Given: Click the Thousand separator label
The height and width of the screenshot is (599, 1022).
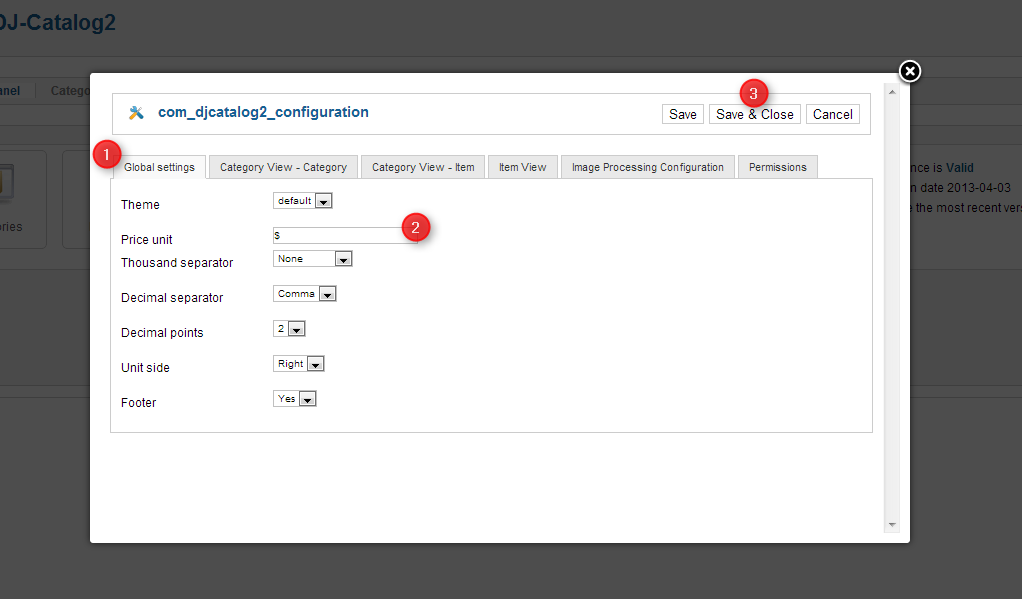Looking at the screenshot, I should pos(177,263).
